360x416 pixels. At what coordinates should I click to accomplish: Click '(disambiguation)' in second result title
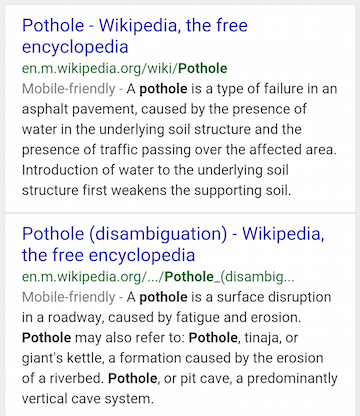click(158, 234)
